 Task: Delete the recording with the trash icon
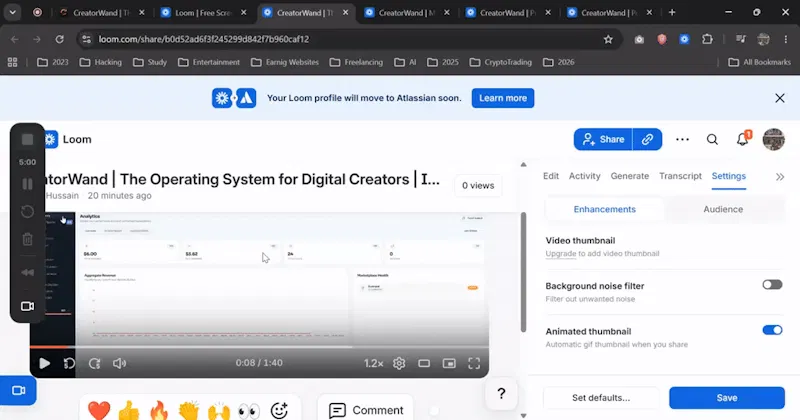point(28,238)
